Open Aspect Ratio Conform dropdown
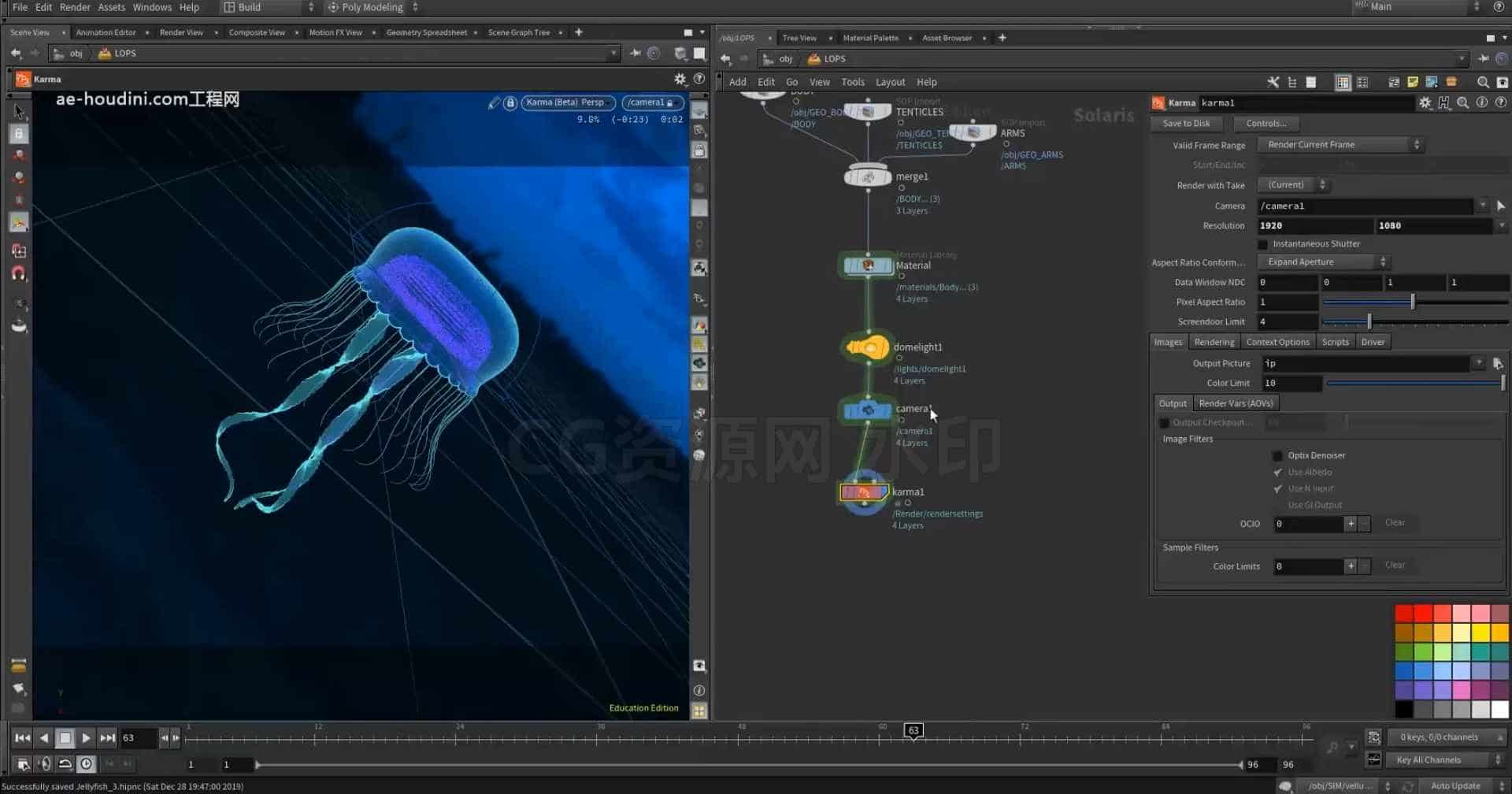Viewport: 1512px width, 794px height. point(1324,262)
